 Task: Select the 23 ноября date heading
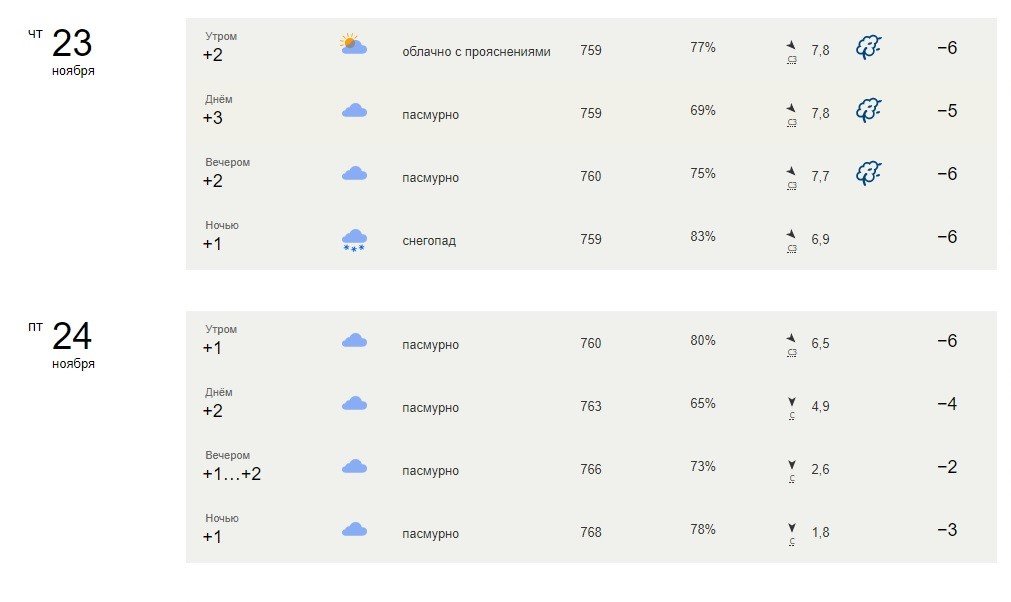pyautogui.click(x=72, y=48)
